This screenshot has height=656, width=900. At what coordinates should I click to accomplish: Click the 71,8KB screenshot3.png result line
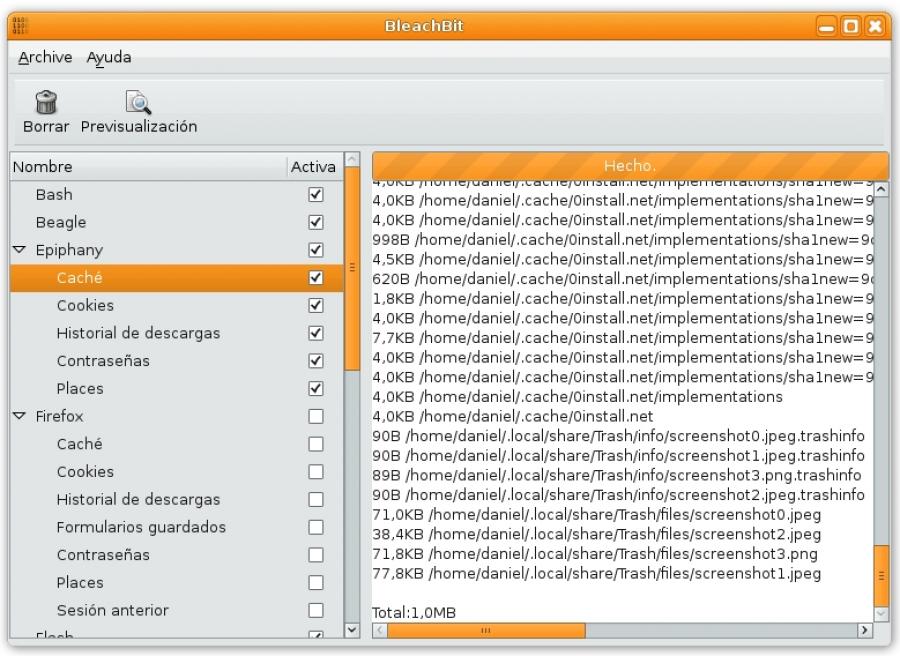pos(595,554)
